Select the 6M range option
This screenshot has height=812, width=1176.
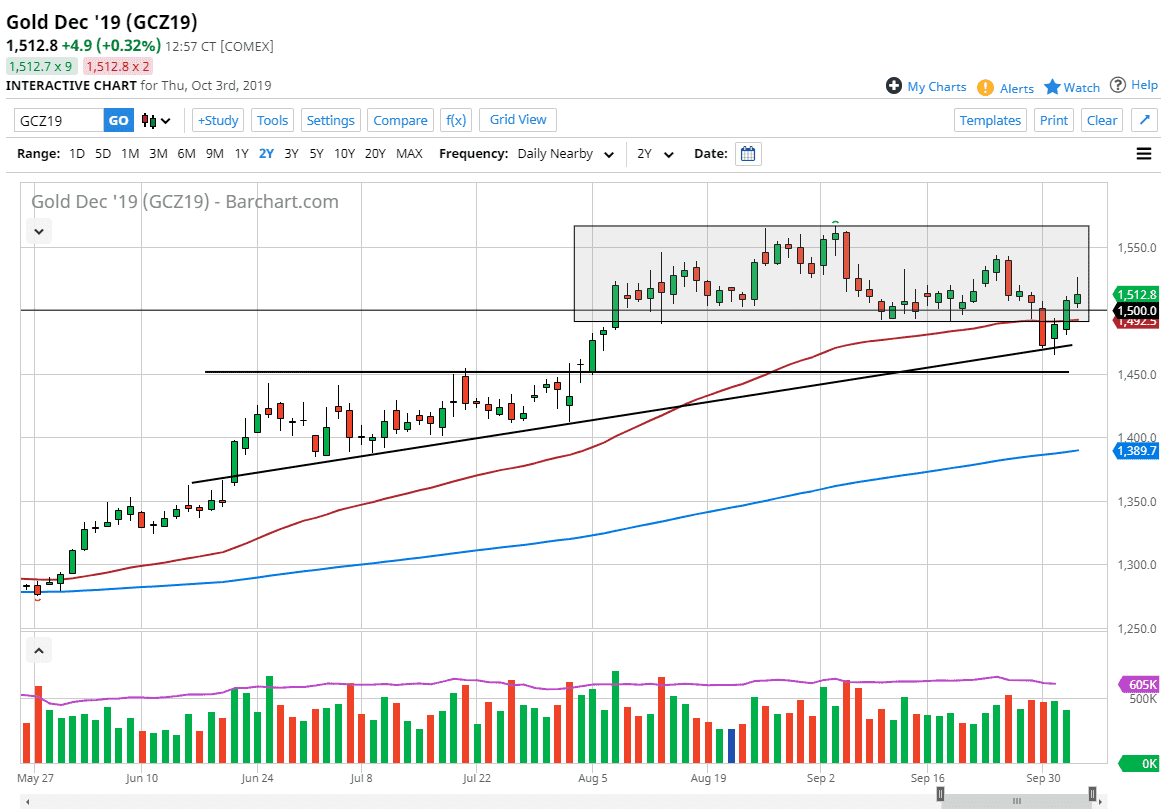point(186,154)
